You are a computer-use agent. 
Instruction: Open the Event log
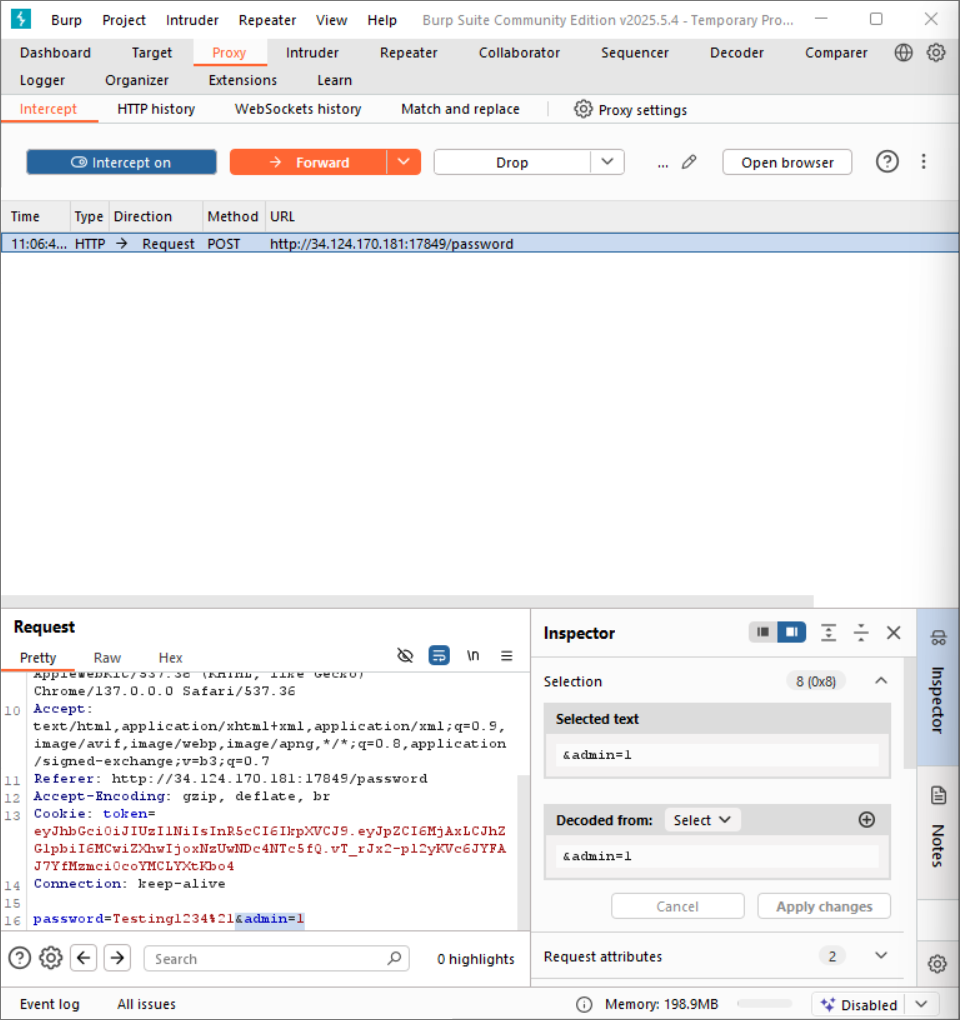49,1004
